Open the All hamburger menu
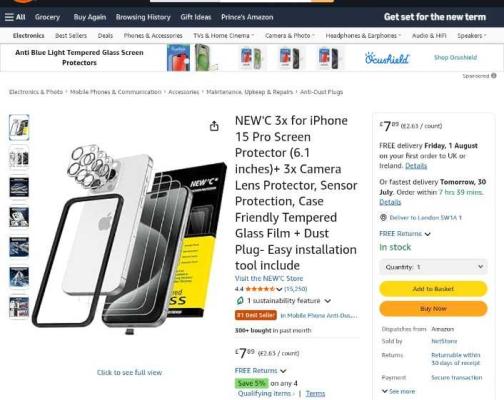This screenshot has height=400, width=504. [15, 17]
